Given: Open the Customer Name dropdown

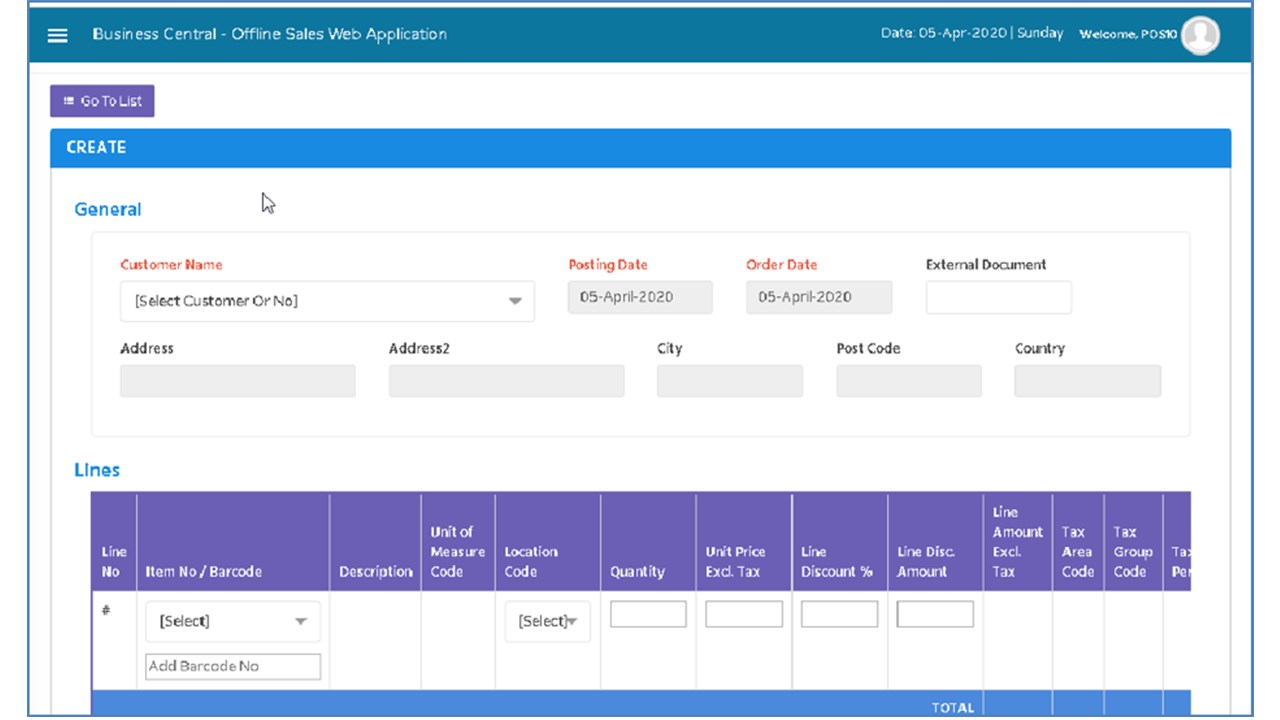Looking at the screenshot, I should [x=327, y=301].
